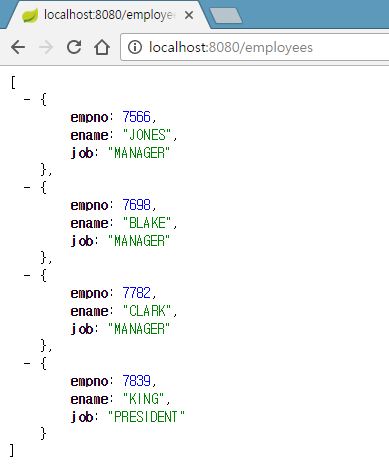389x469 pixels.
Task: Select ename value "CLARK"
Action: click(147, 311)
